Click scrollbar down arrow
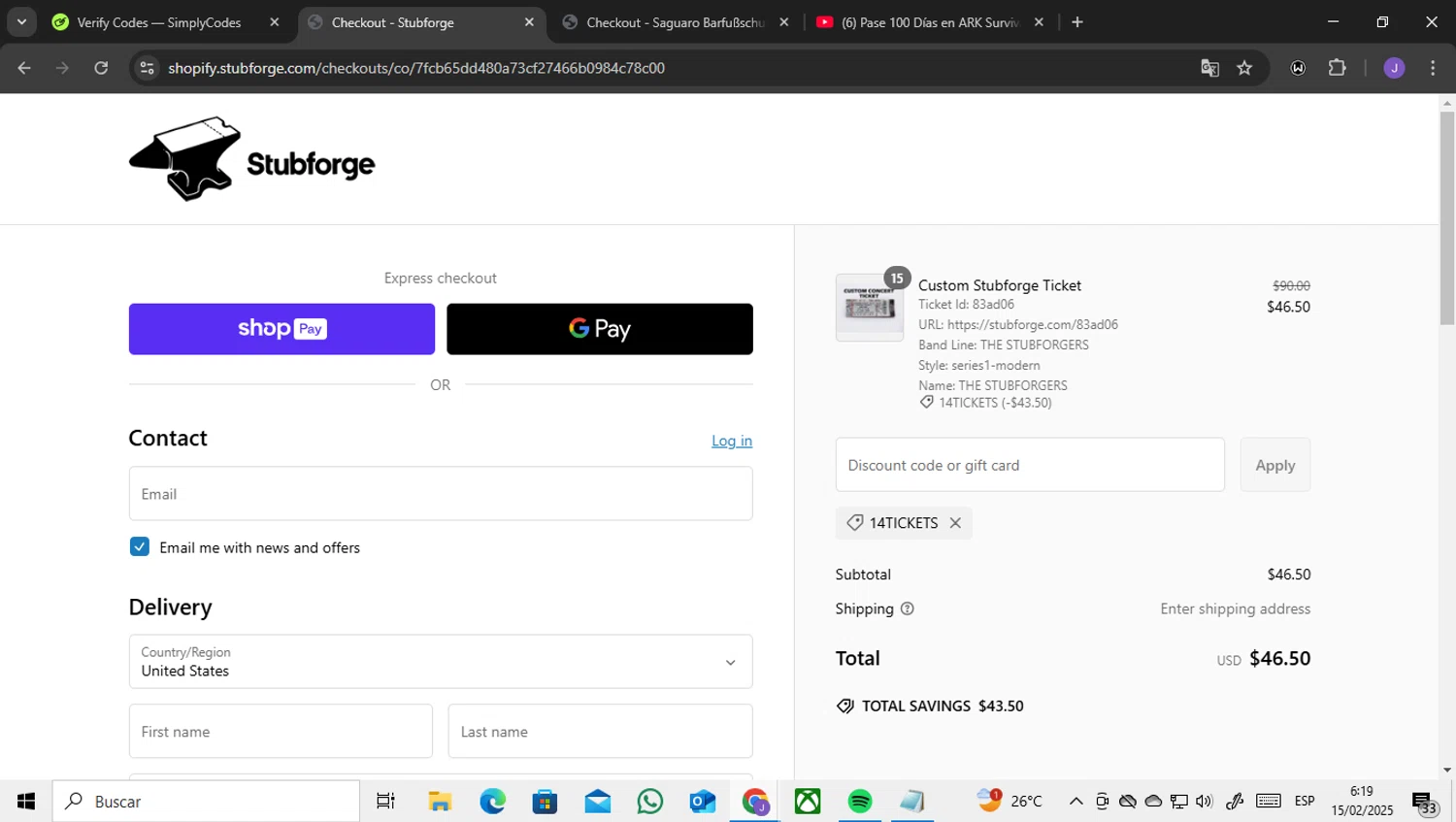1456x822 pixels. [x=1447, y=771]
